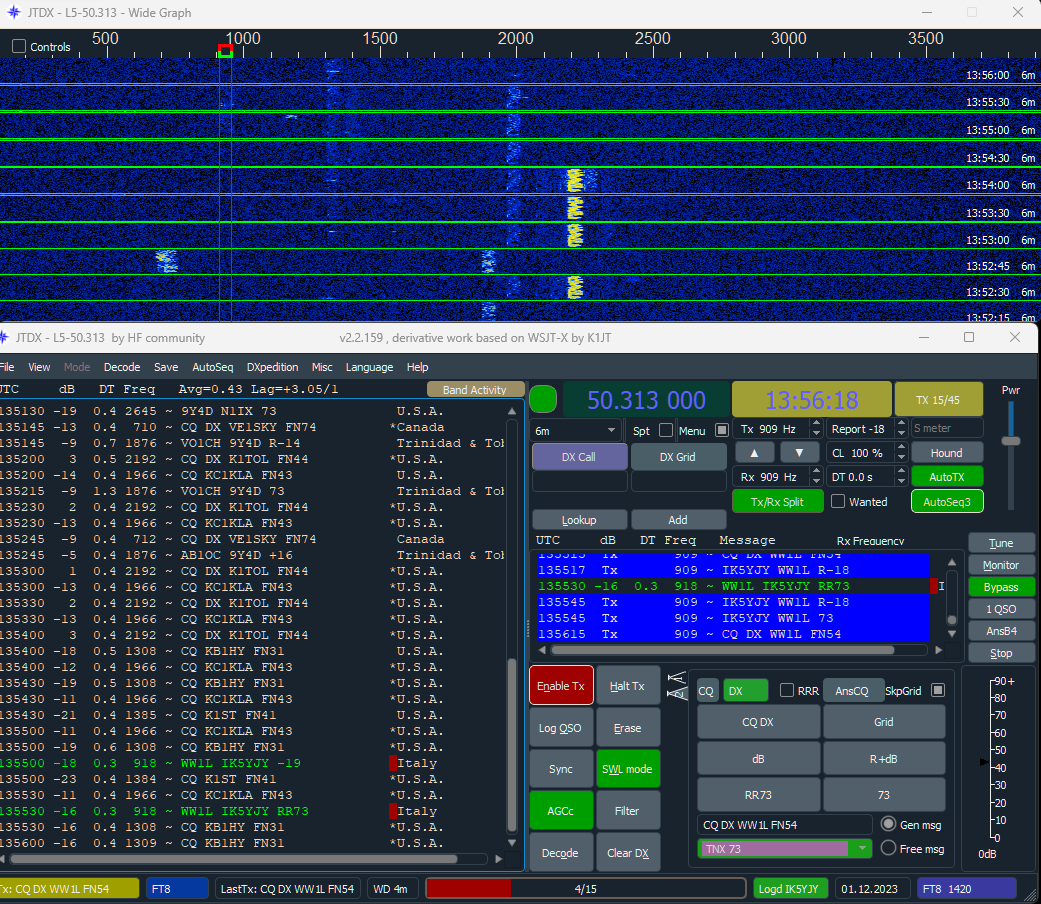This screenshot has height=904, width=1041.
Task: Toggle the Menu checkbox
Action: click(722, 430)
